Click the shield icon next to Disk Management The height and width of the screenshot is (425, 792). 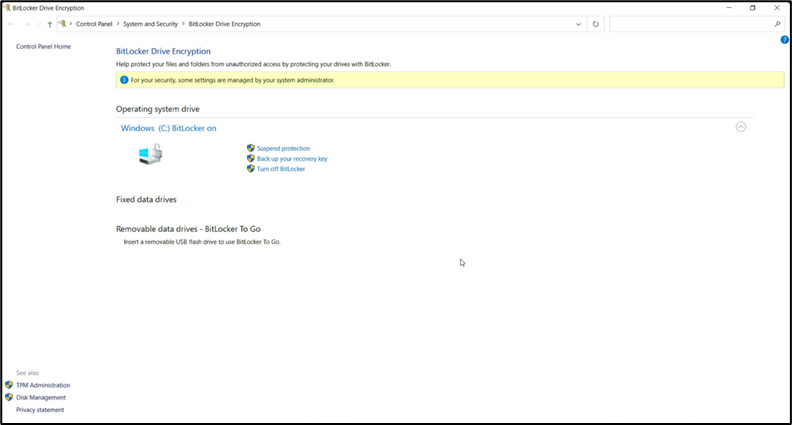point(9,397)
